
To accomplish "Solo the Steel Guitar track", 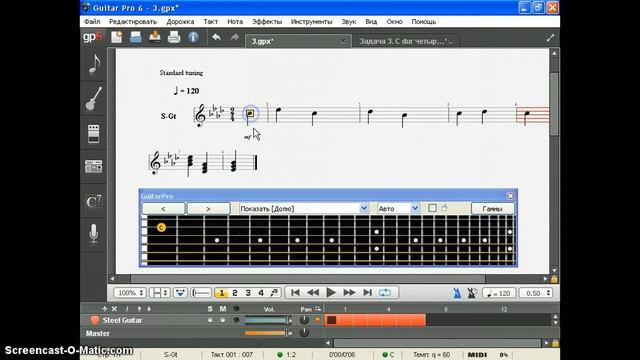I will 210,320.
